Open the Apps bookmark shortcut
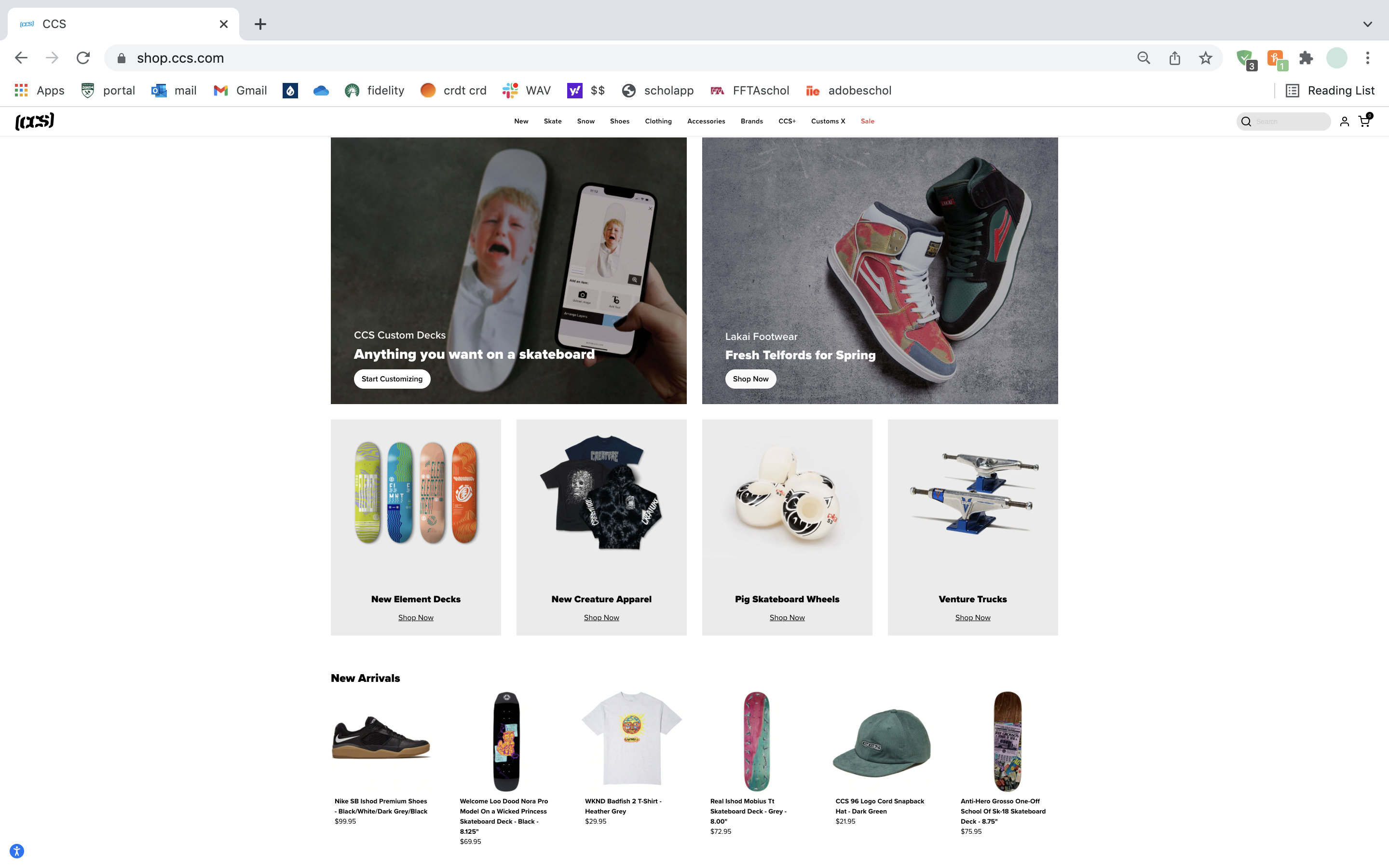Screen dimensions: 1389x868 pyautogui.click(x=39, y=91)
